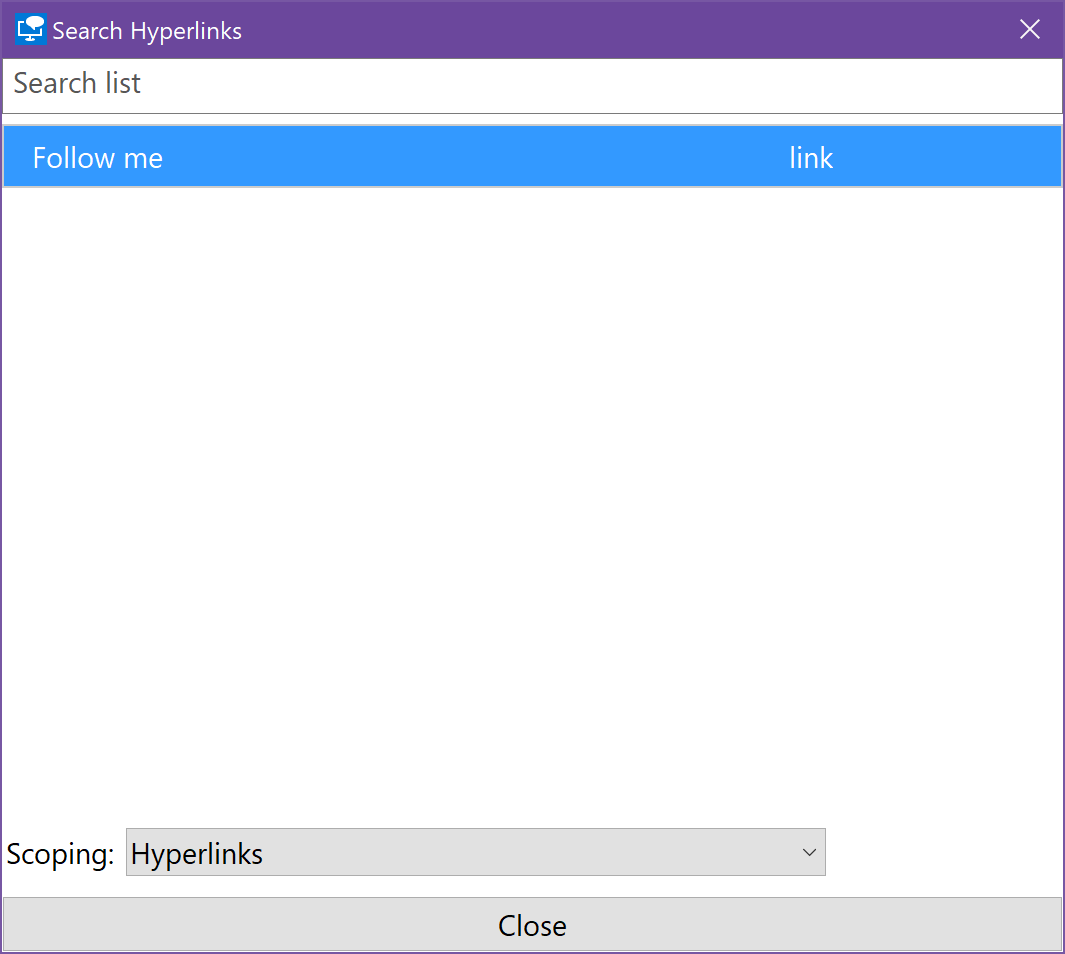
Task: Select the 'Follow me' list entry
Action: click(x=532, y=156)
